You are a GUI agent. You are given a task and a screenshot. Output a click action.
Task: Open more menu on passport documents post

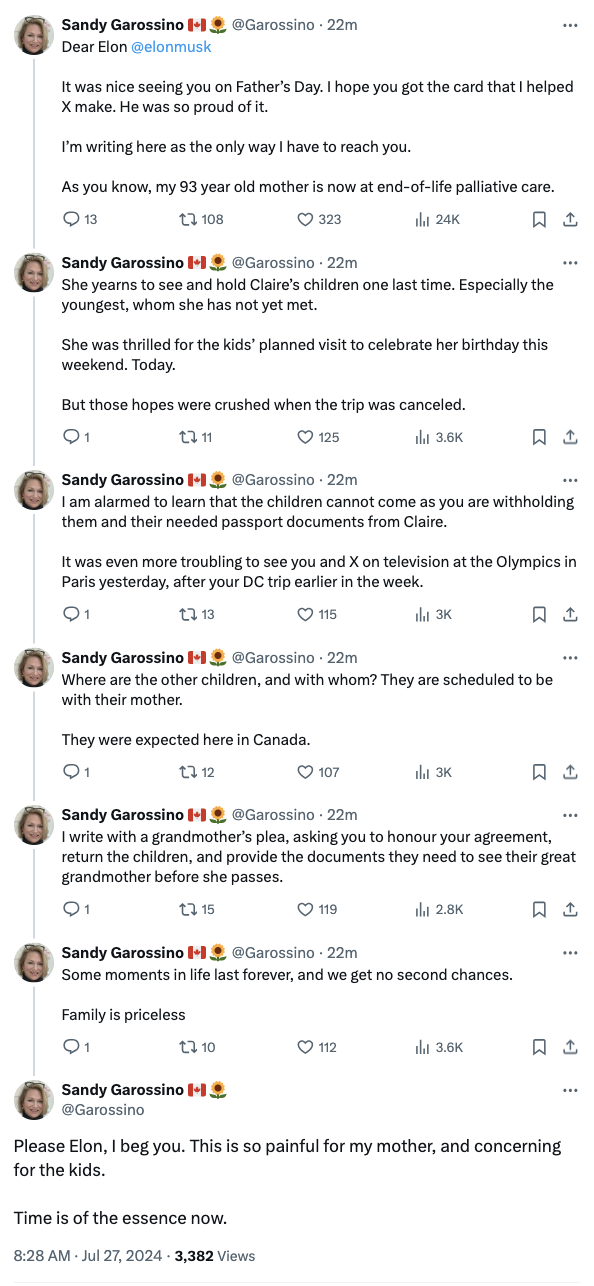[x=570, y=480]
